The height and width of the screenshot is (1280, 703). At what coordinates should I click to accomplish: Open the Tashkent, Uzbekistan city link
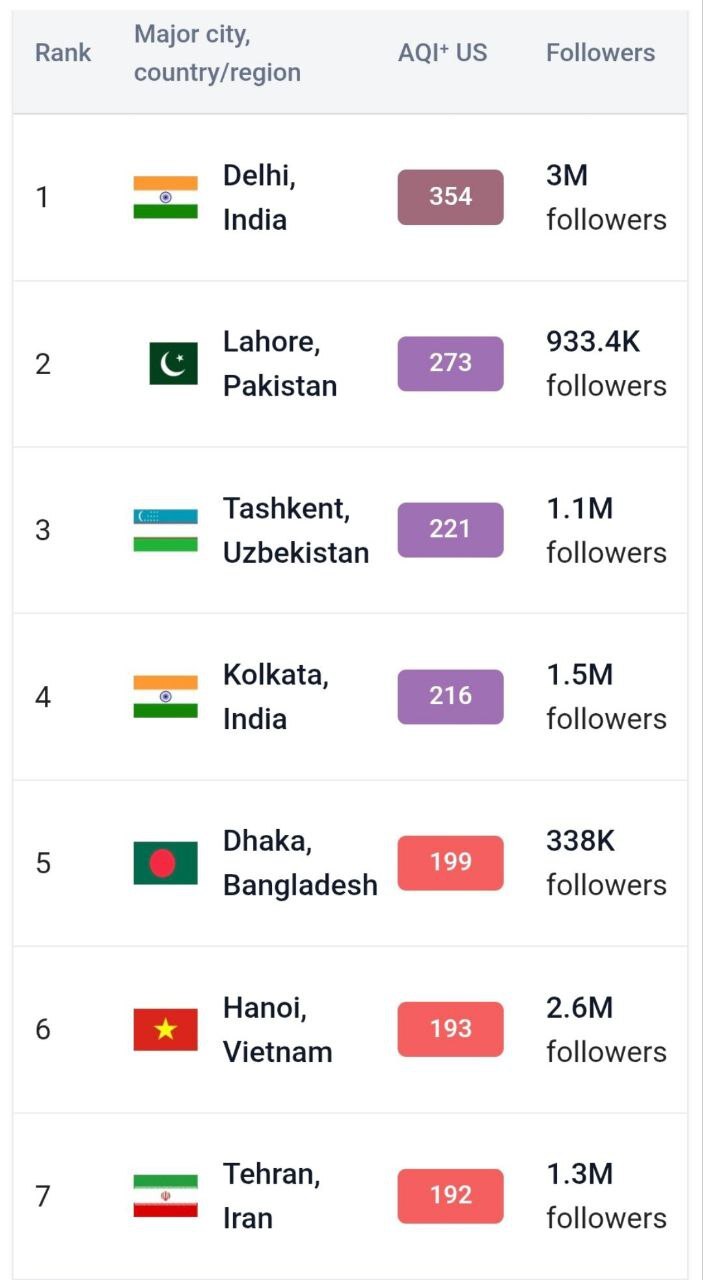(295, 530)
